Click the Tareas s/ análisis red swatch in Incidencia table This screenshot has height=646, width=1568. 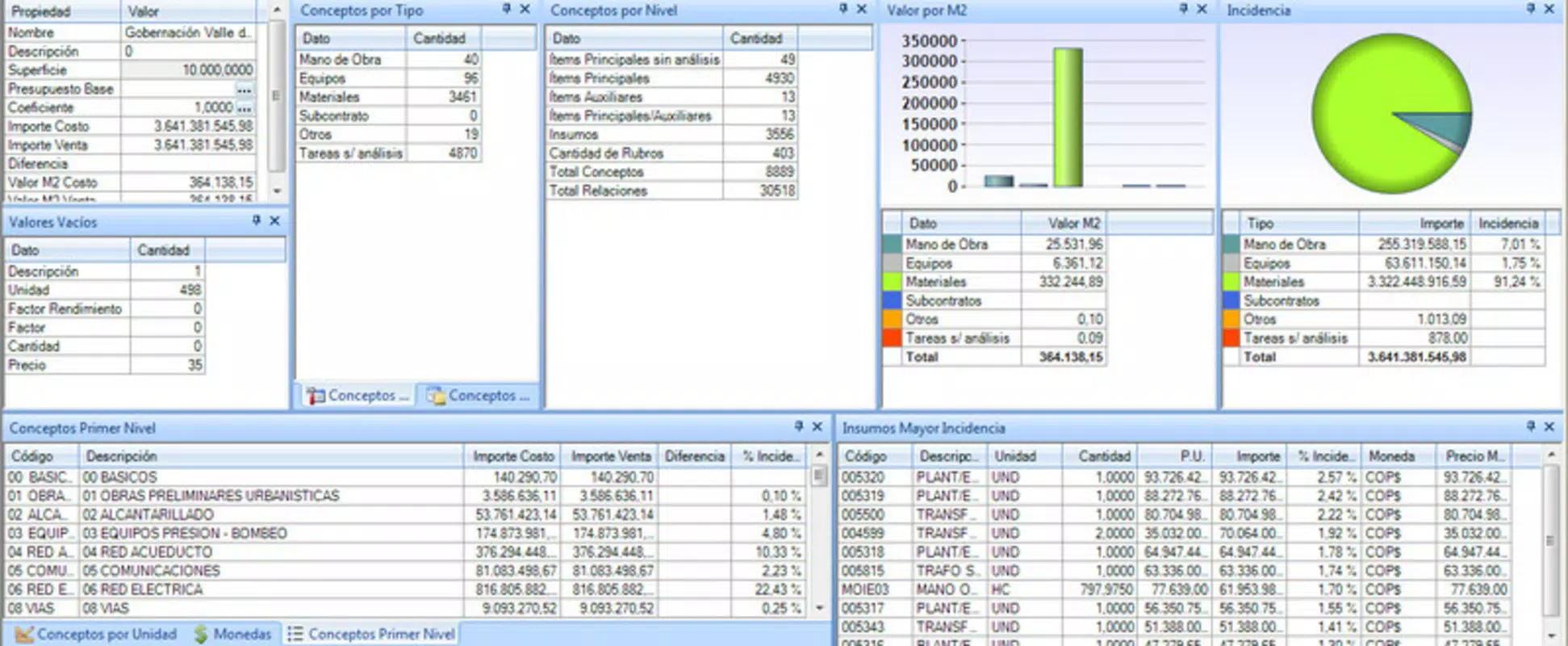pos(1231,338)
